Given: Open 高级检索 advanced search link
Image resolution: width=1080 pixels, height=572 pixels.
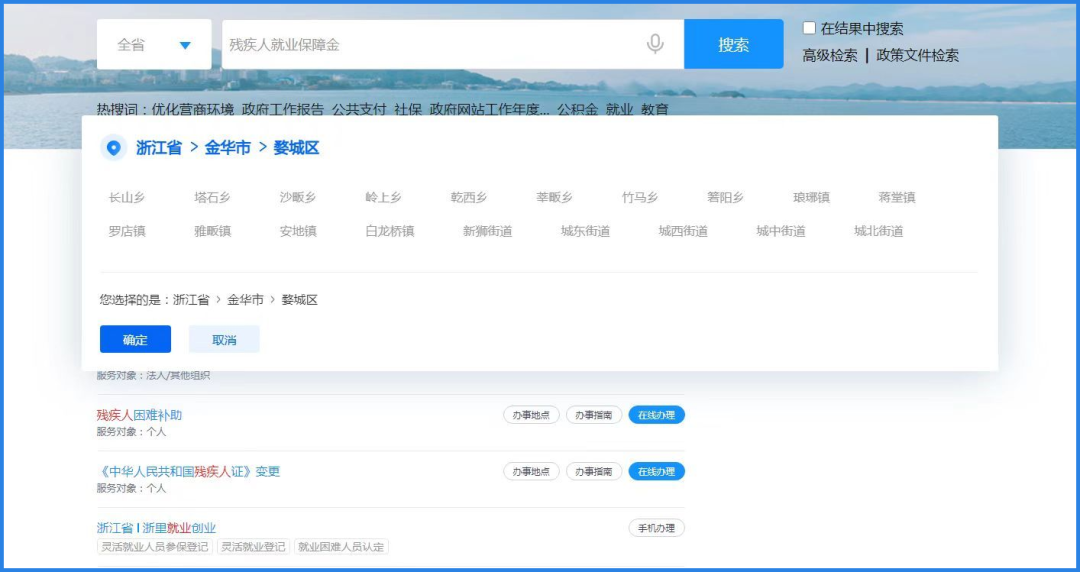Looking at the screenshot, I should click(830, 56).
